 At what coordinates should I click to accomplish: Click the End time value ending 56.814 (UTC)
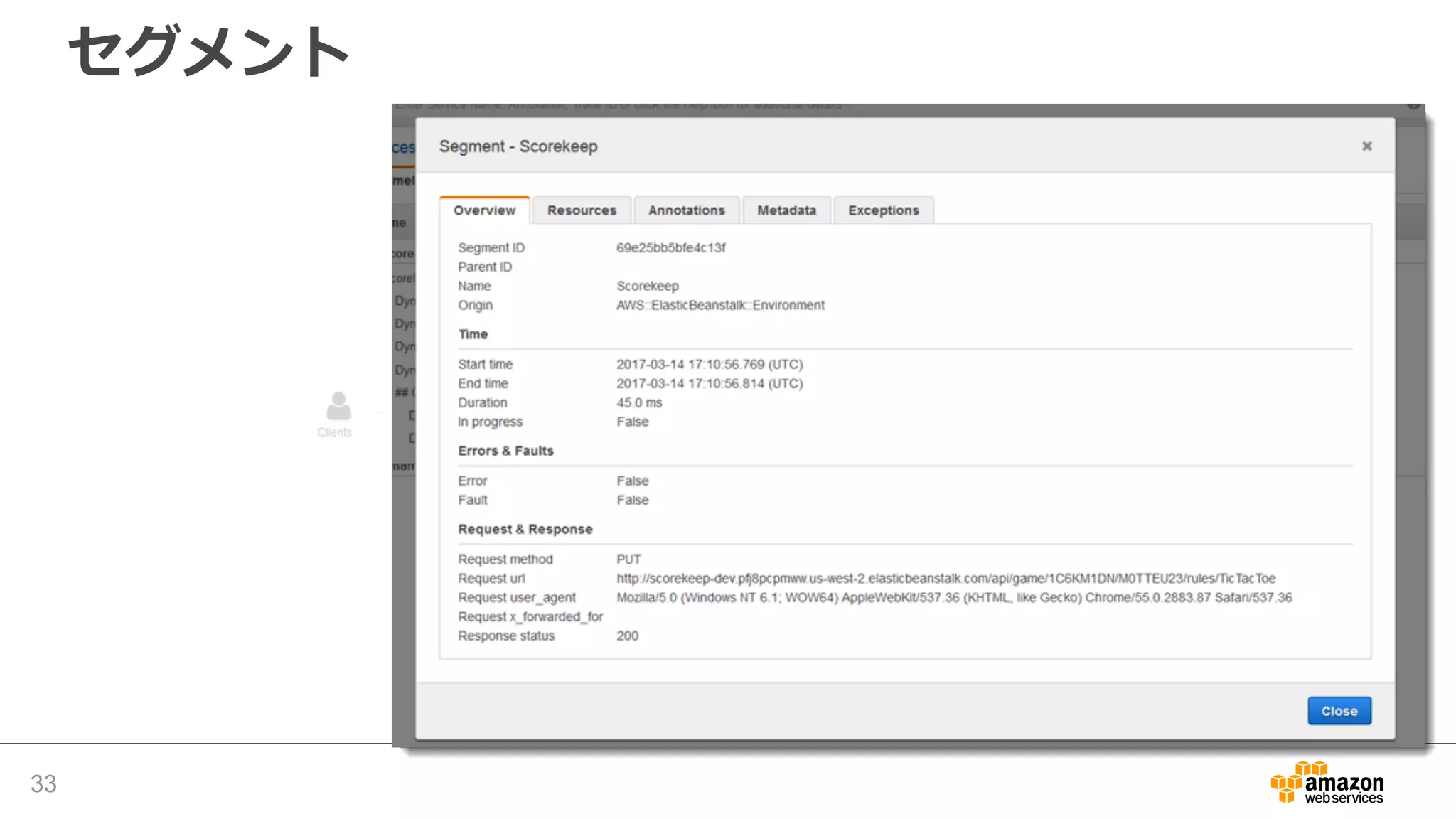click(x=710, y=383)
